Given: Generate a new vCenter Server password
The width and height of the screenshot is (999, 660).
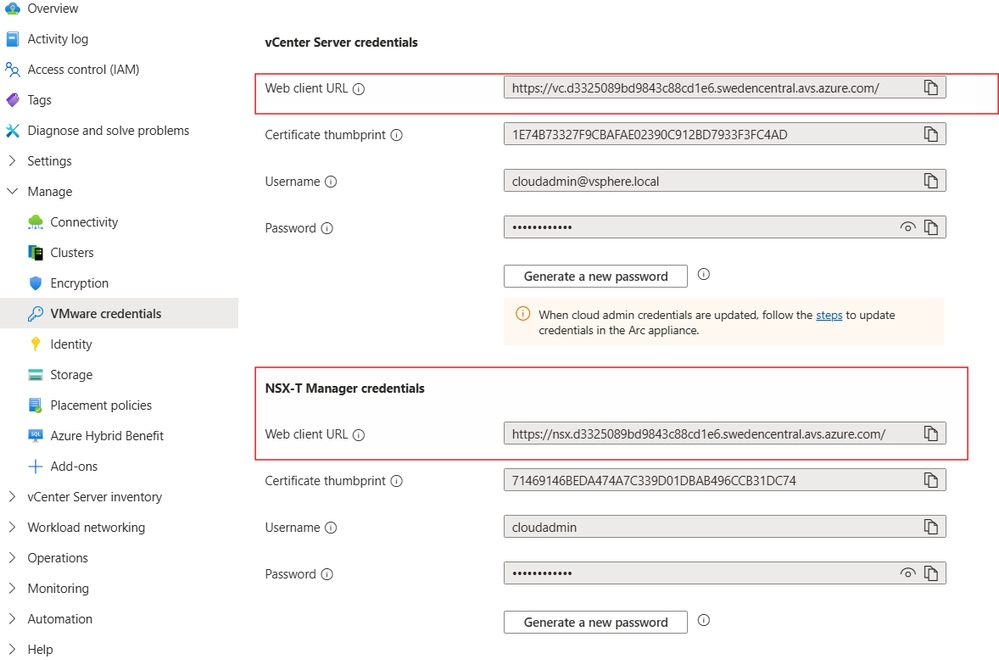Looking at the screenshot, I should (595, 276).
